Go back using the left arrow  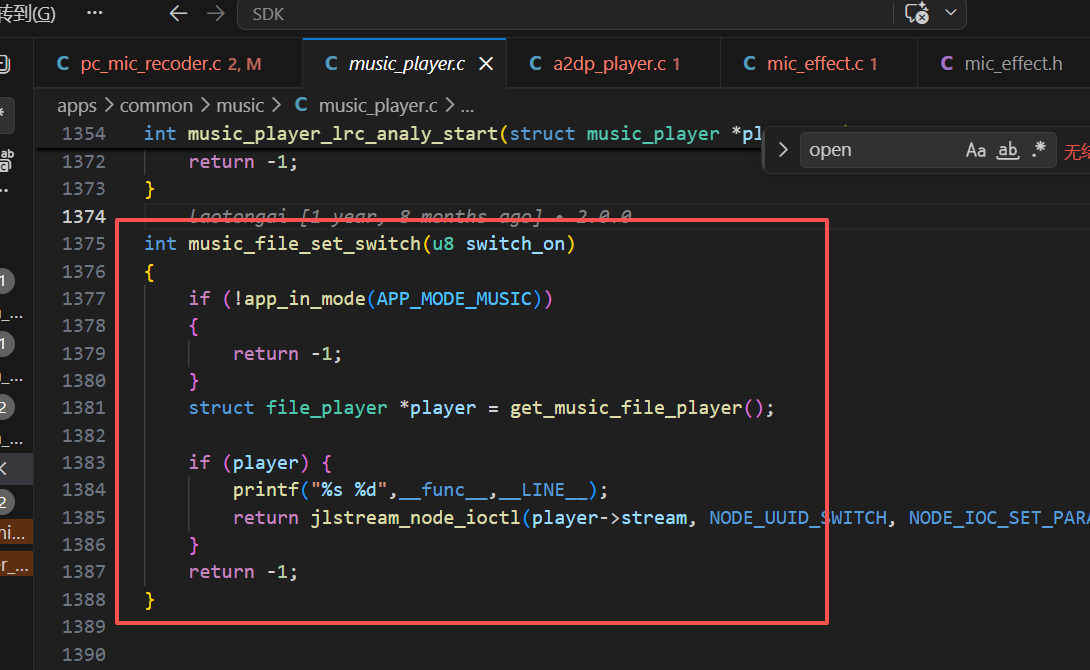coord(179,13)
